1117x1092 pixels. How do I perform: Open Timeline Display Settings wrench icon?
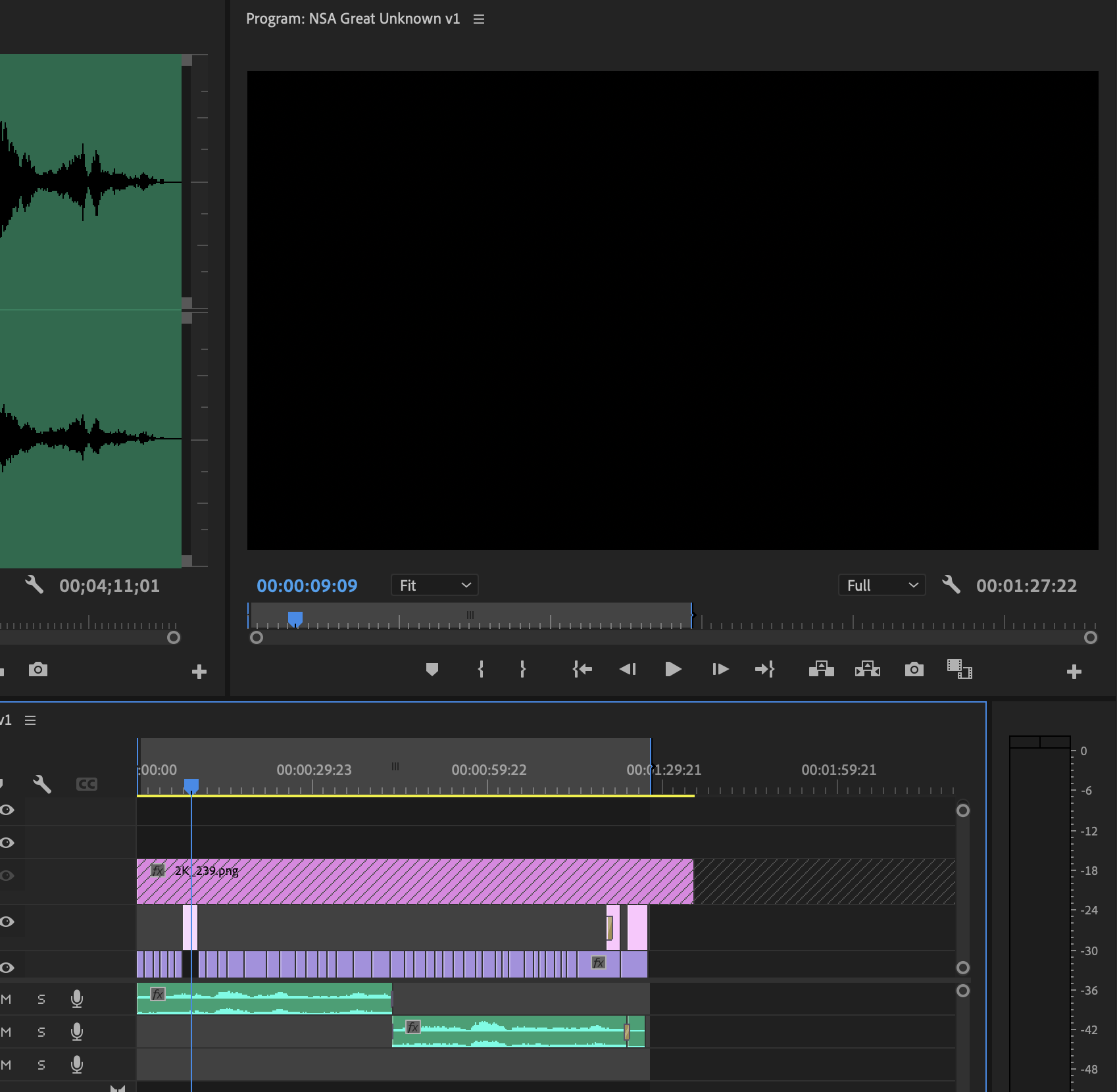click(42, 783)
